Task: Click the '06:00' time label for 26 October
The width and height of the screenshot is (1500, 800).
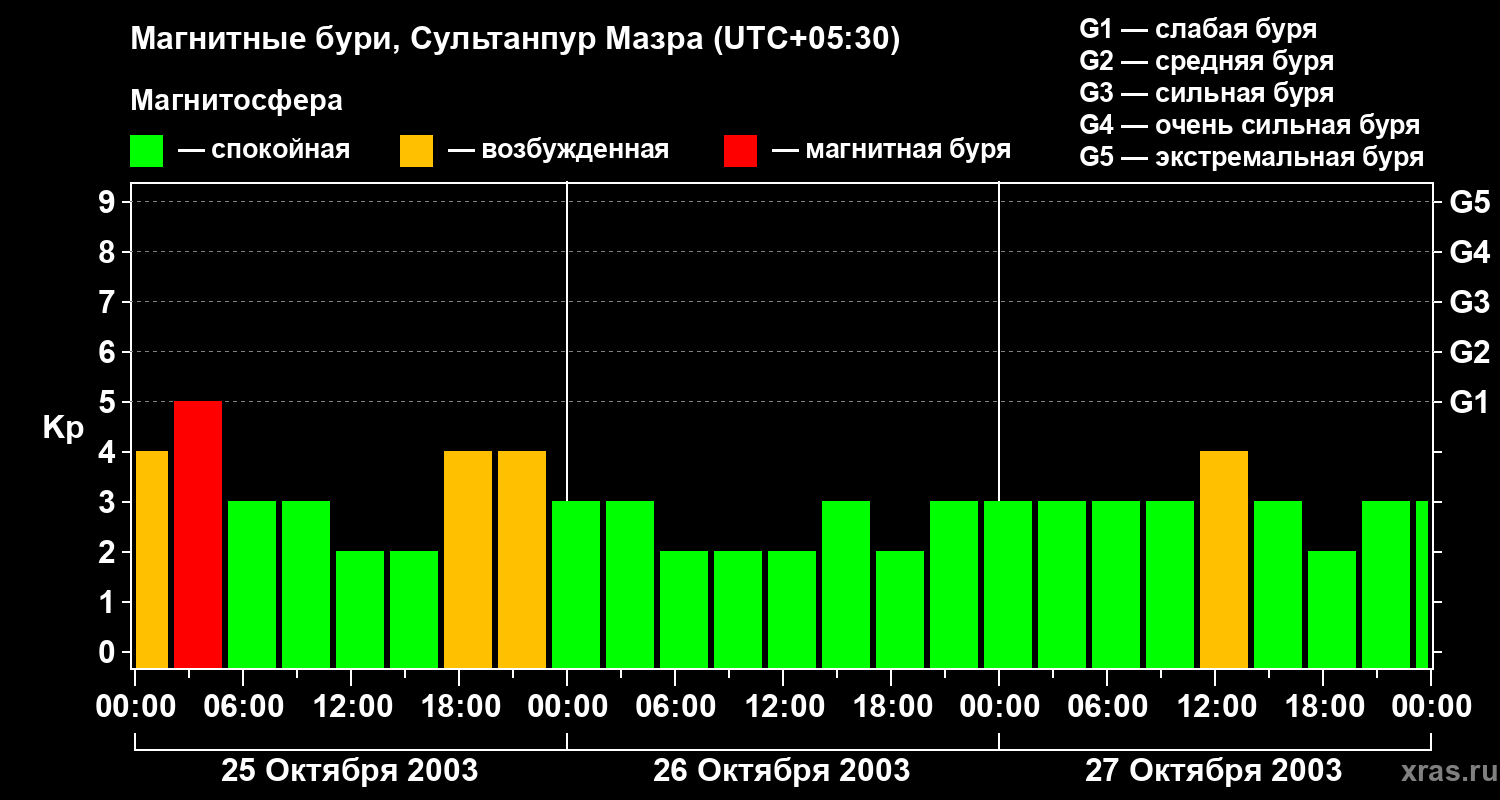Action: (x=675, y=707)
